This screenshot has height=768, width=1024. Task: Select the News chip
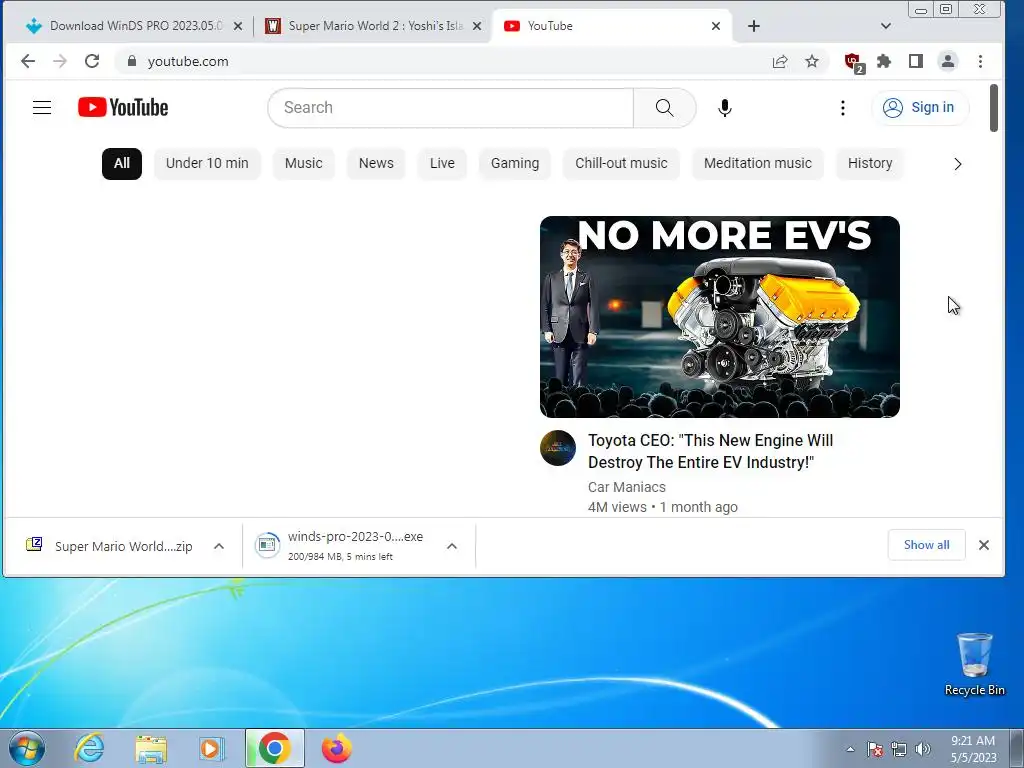376,163
